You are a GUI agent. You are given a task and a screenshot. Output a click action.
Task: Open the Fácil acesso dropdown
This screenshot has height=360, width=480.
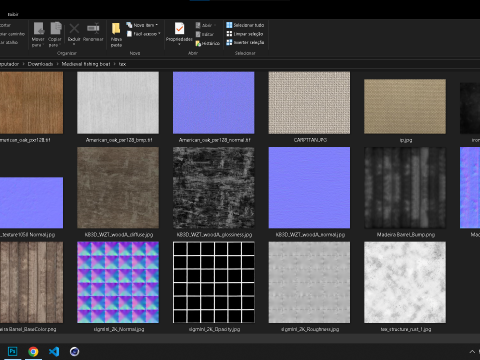pyautogui.click(x=144, y=34)
